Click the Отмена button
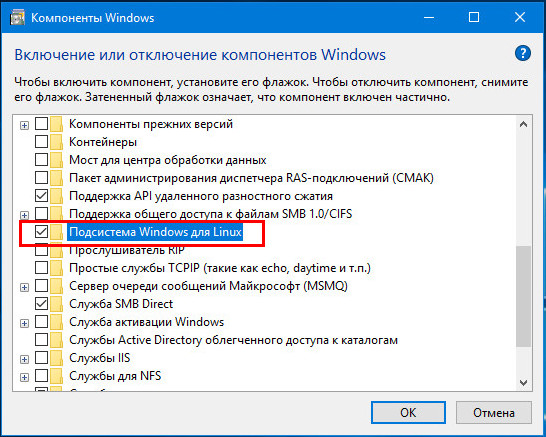The image size is (546, 437). [x=493, y=413]
